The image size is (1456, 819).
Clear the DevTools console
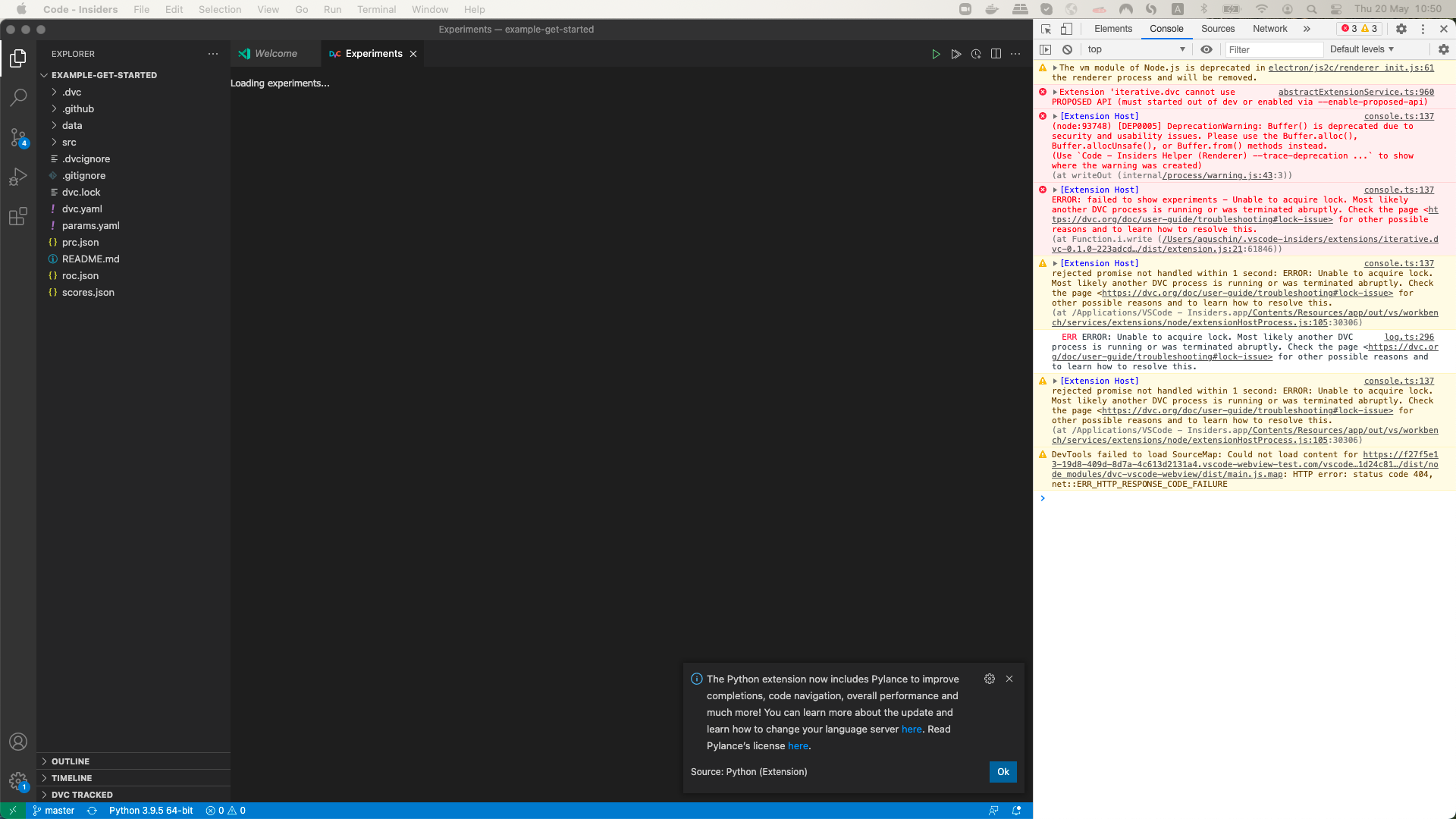pos(1067,49)
